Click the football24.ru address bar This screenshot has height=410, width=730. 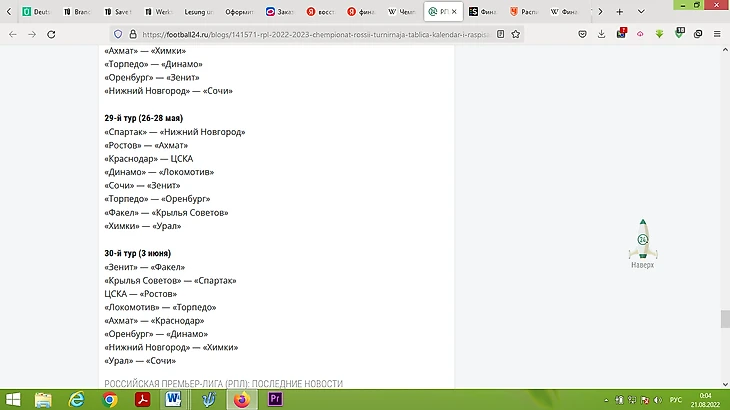click(300, 34)
